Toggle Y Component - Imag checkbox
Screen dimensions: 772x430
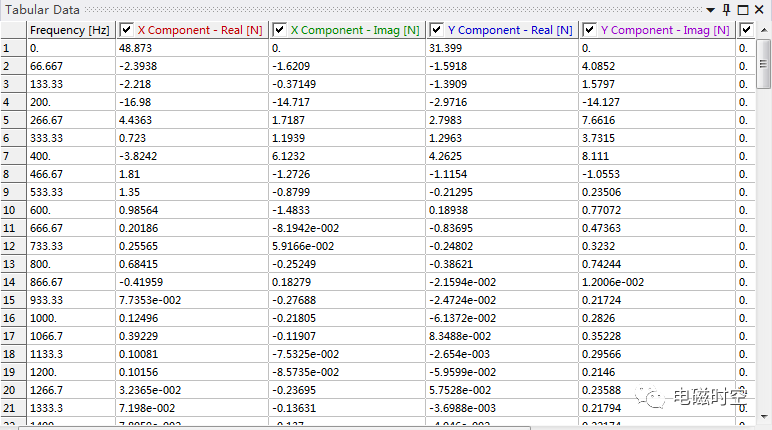coord(589,30)
